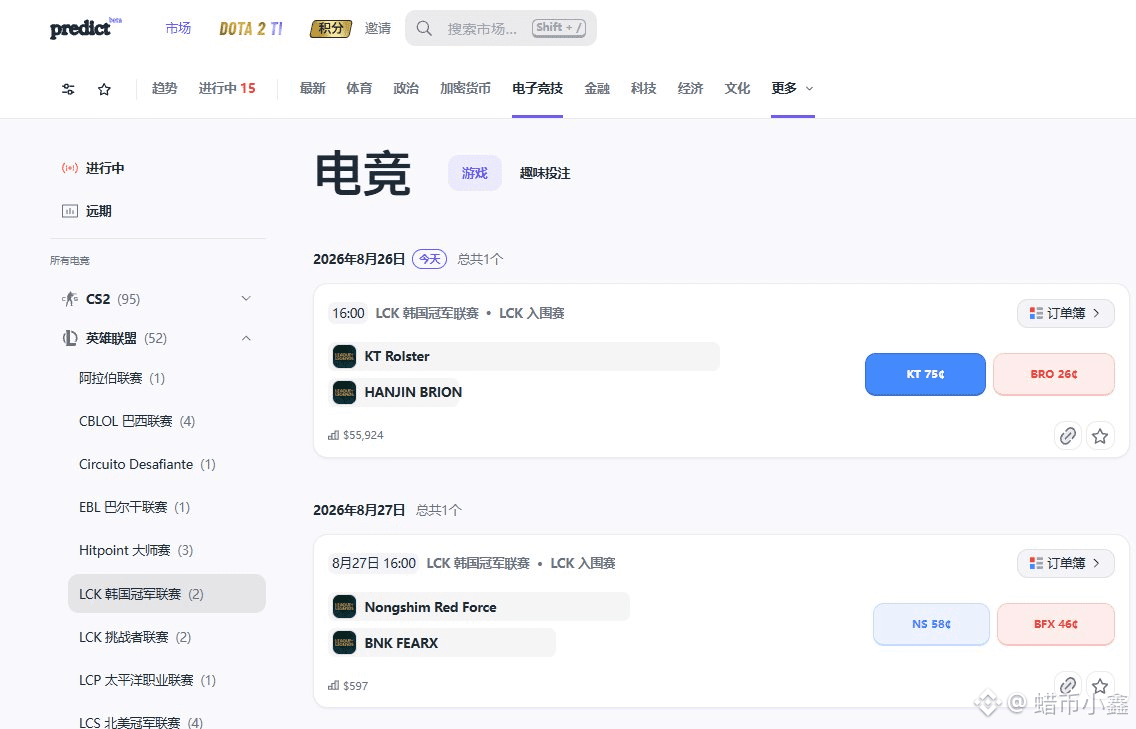Collapse the 英雄联盟 sidebar section
This screenshot has height=729, width=1136.
[x=246, y=338]
